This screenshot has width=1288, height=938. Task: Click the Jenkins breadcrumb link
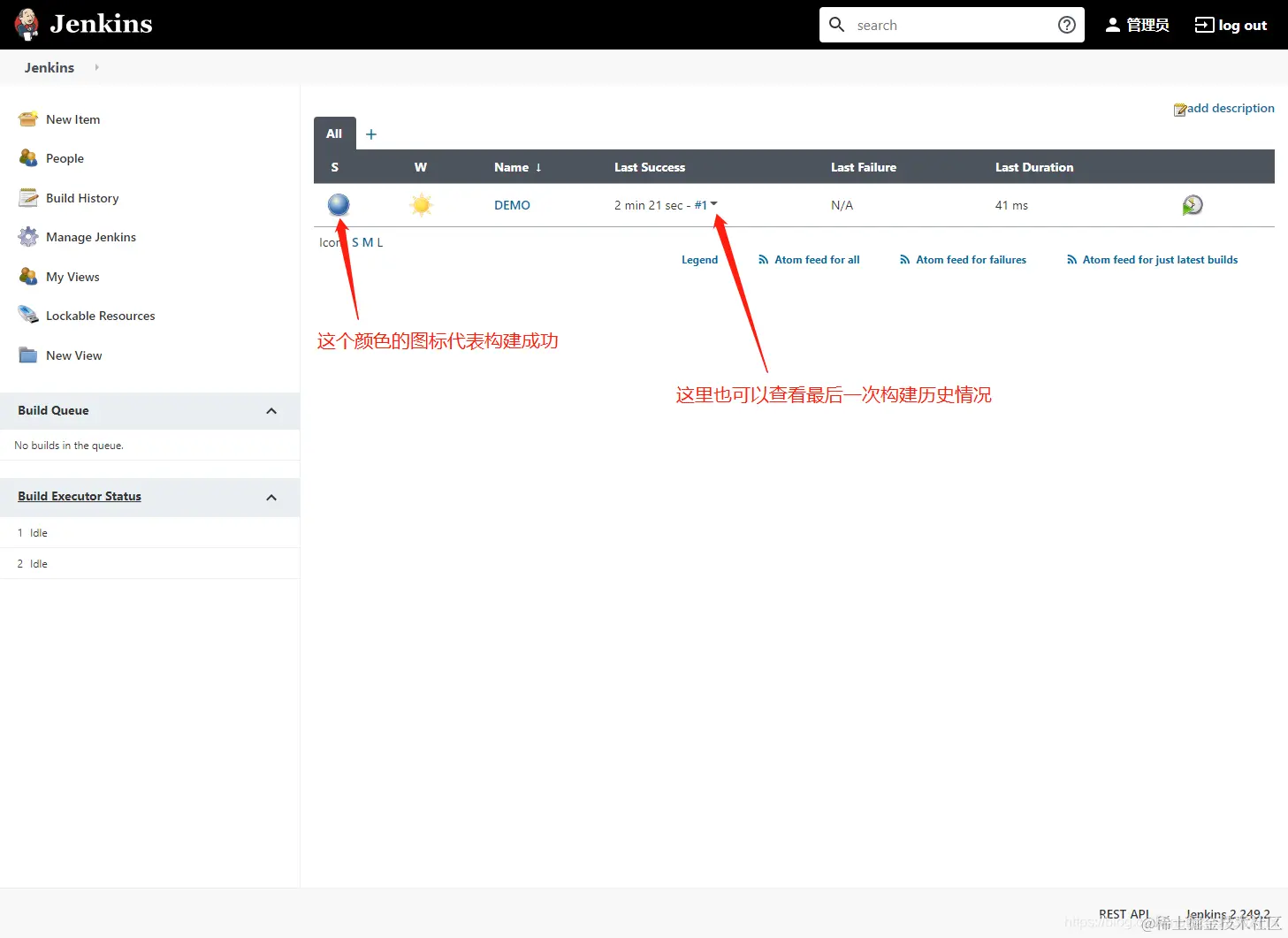[x=50, y=67]
